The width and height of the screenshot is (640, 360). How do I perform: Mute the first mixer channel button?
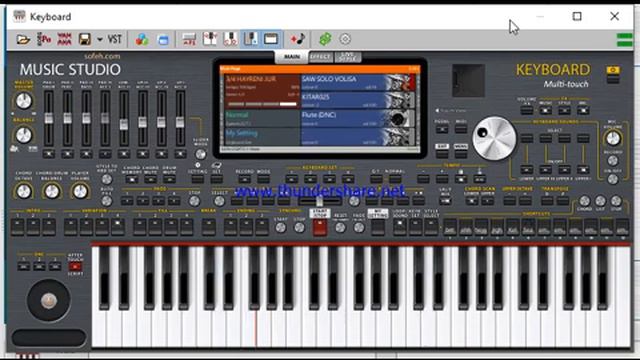[x=49, y=154]
